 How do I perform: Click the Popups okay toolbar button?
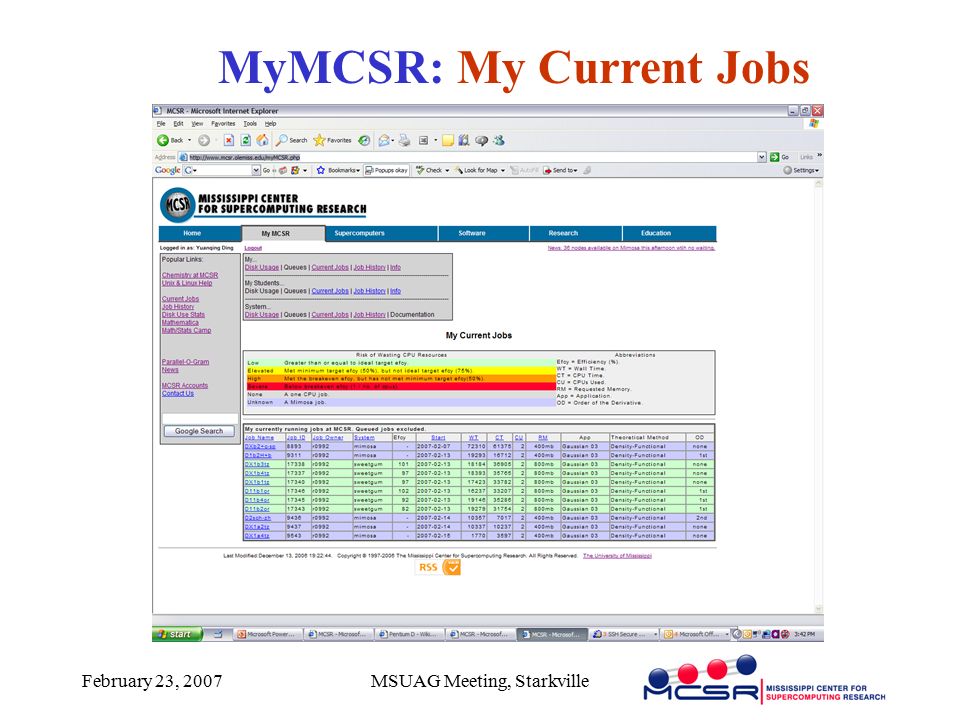pyautogui.click(x=386, y=170)
